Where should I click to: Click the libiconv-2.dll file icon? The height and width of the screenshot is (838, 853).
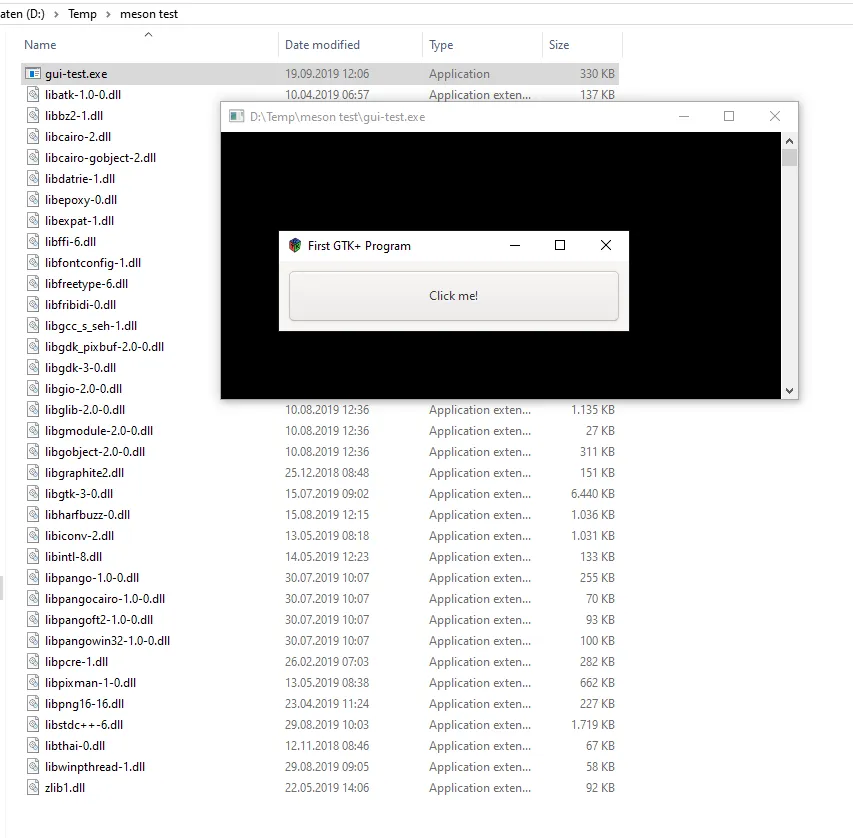(33, 535)
